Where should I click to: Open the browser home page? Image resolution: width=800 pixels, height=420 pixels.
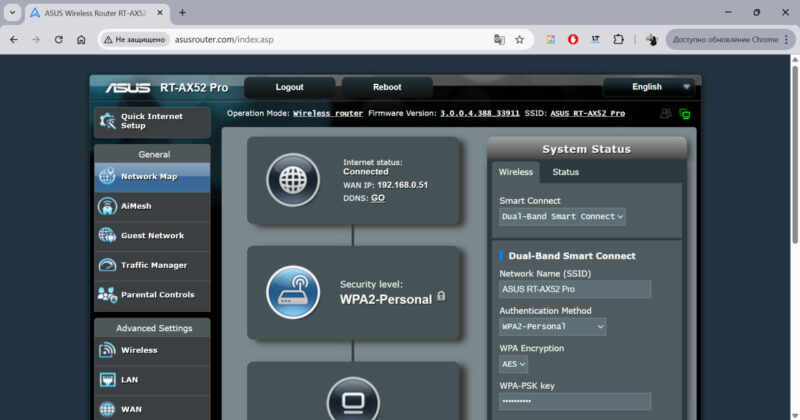(x=81, y=39)
